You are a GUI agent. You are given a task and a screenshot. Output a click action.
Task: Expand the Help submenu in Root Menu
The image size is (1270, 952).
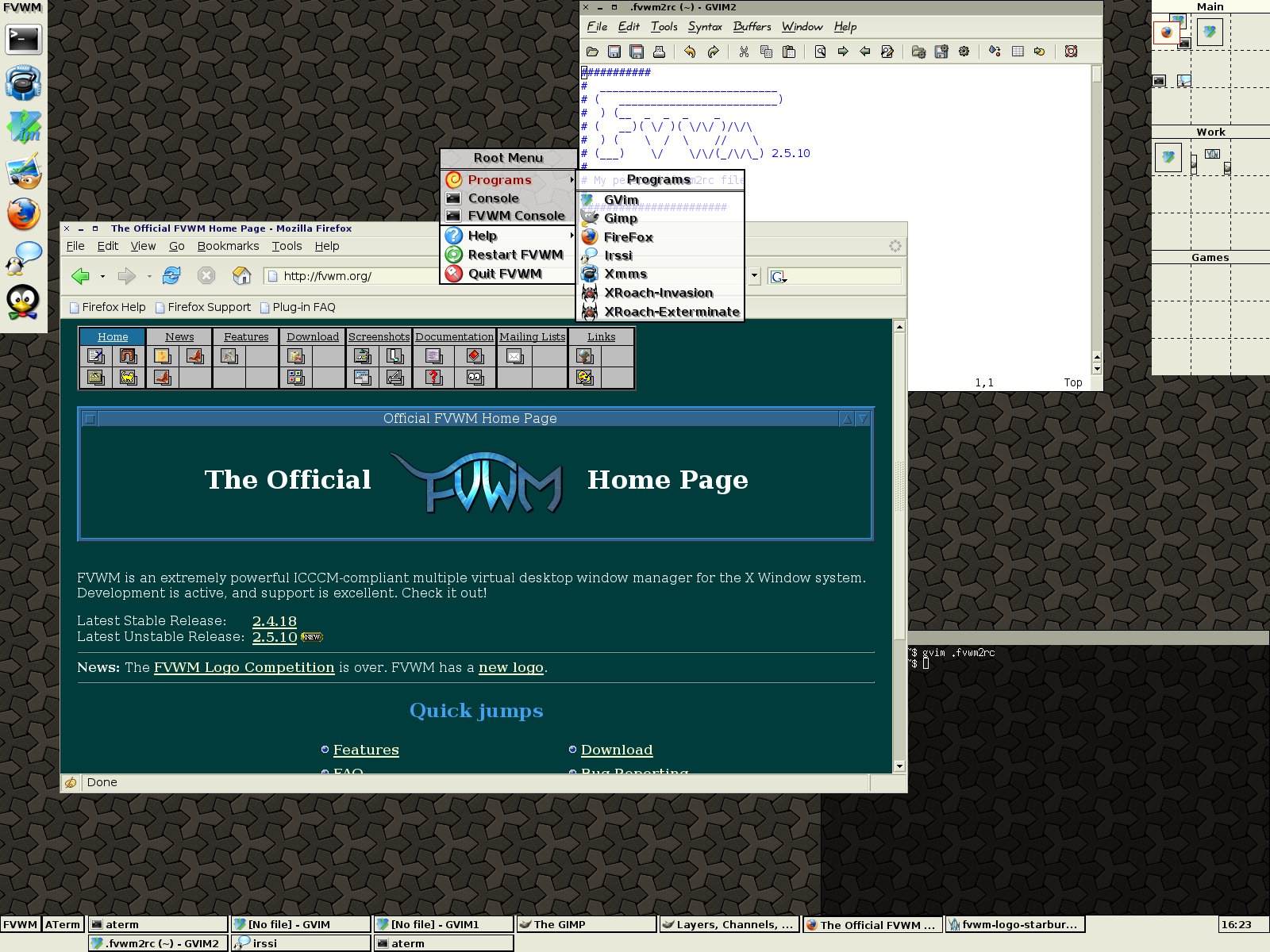[508, 236]
